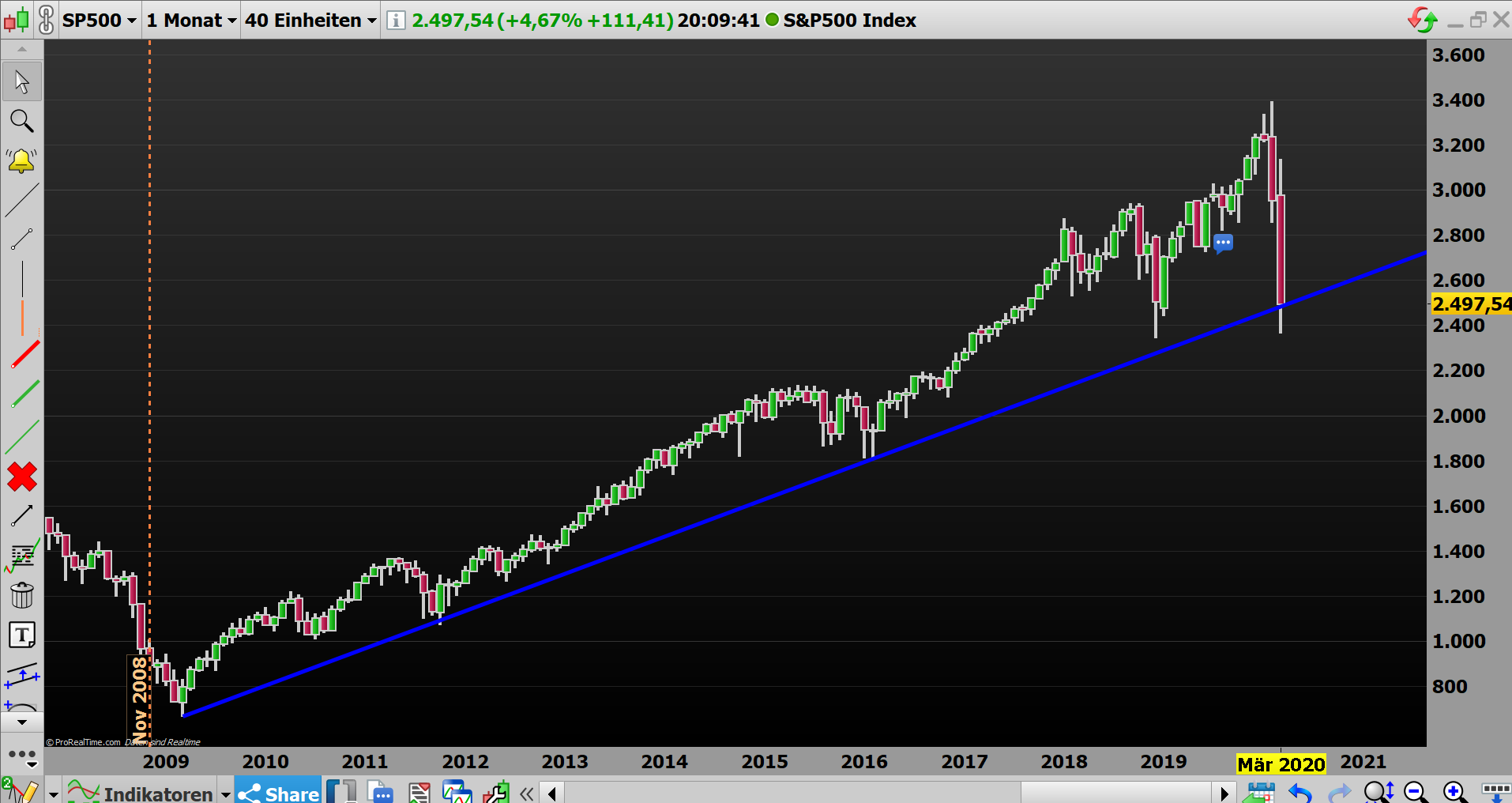Image resolution: width=1512 pixels, height=803 pixels.
Task: Click the 2015 label on the time axis
Action: point(765,762)
